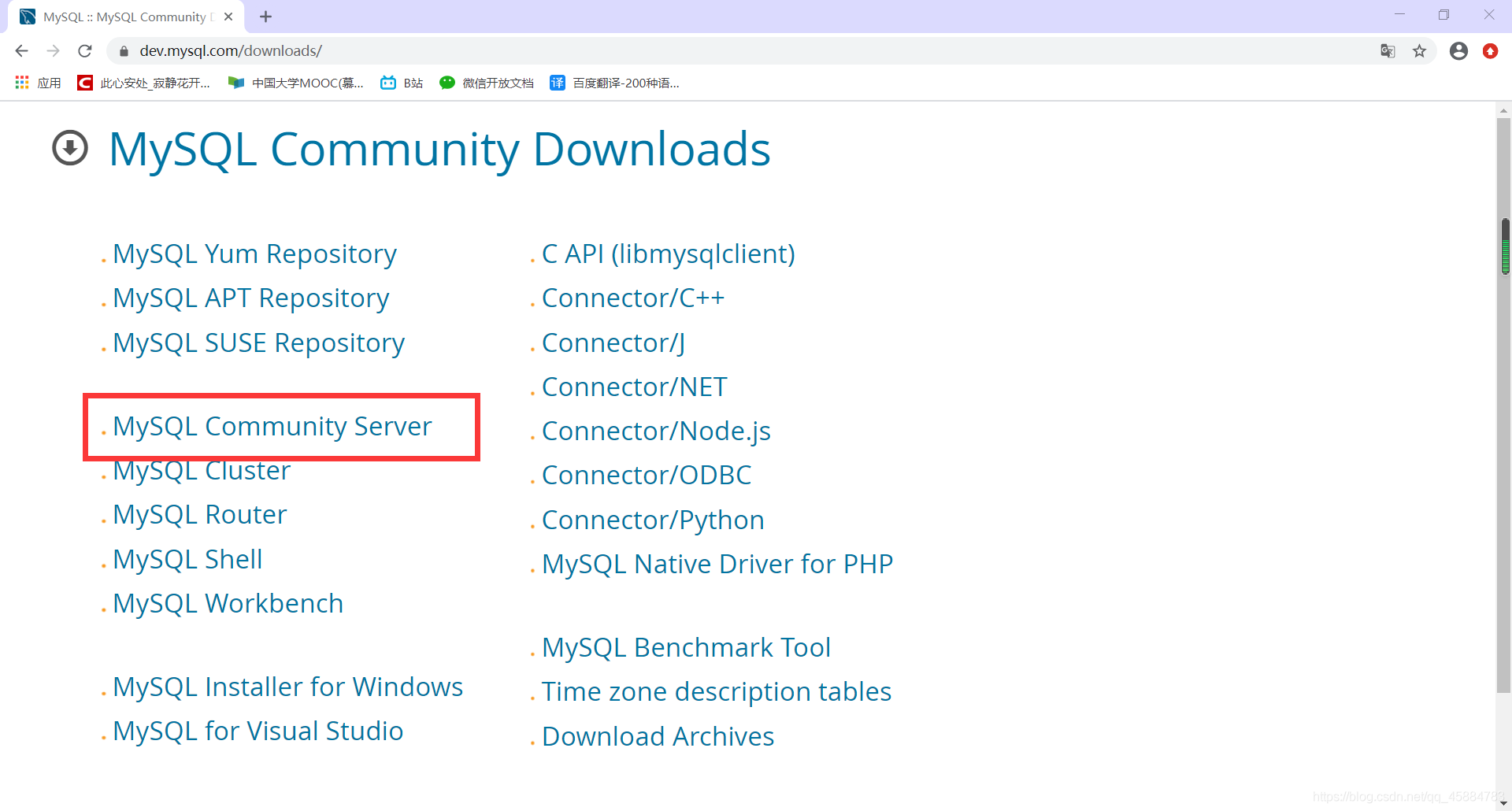Reload the page with the refresh icon
The image size is (1512, 811).
[x=85, y=51]
